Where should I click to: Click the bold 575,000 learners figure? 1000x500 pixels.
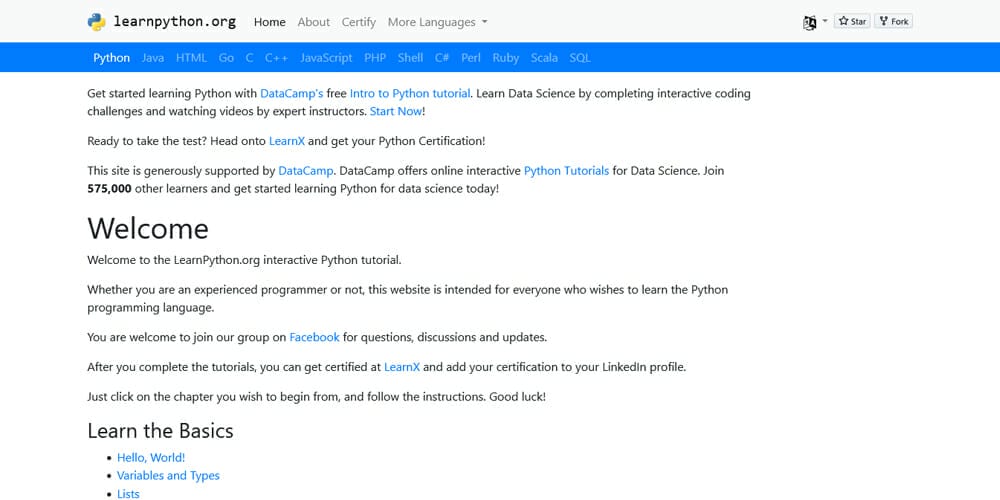(110, 189)
